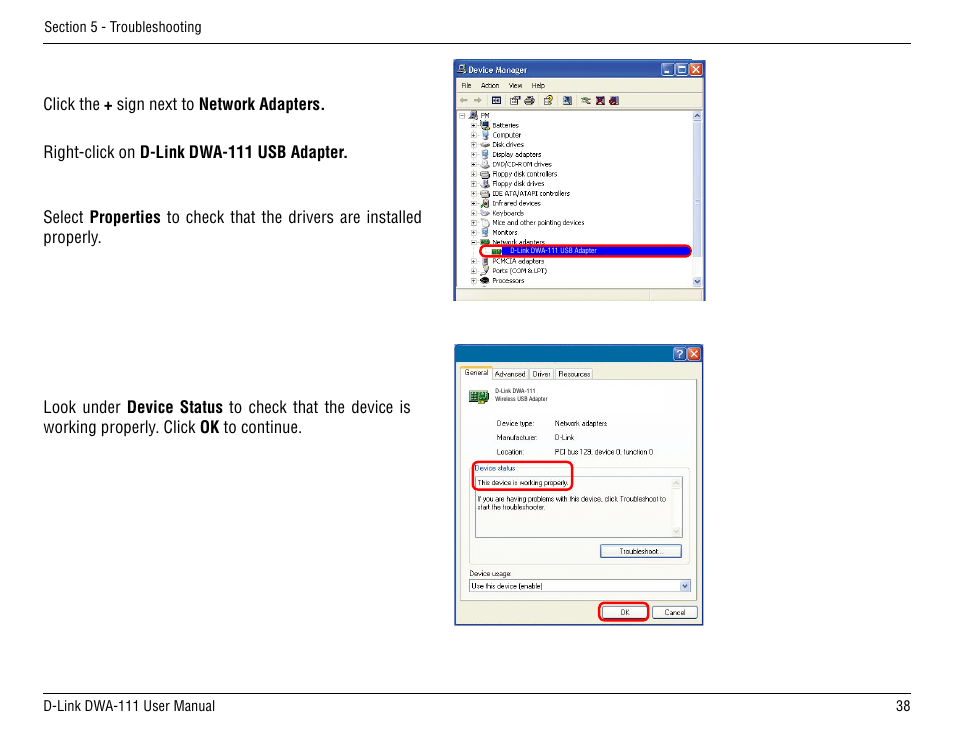Image resolution: width=954 pixels, height=738 pixels.
Task: Click the Device Manager title bar icon
Action: (462, 69)
